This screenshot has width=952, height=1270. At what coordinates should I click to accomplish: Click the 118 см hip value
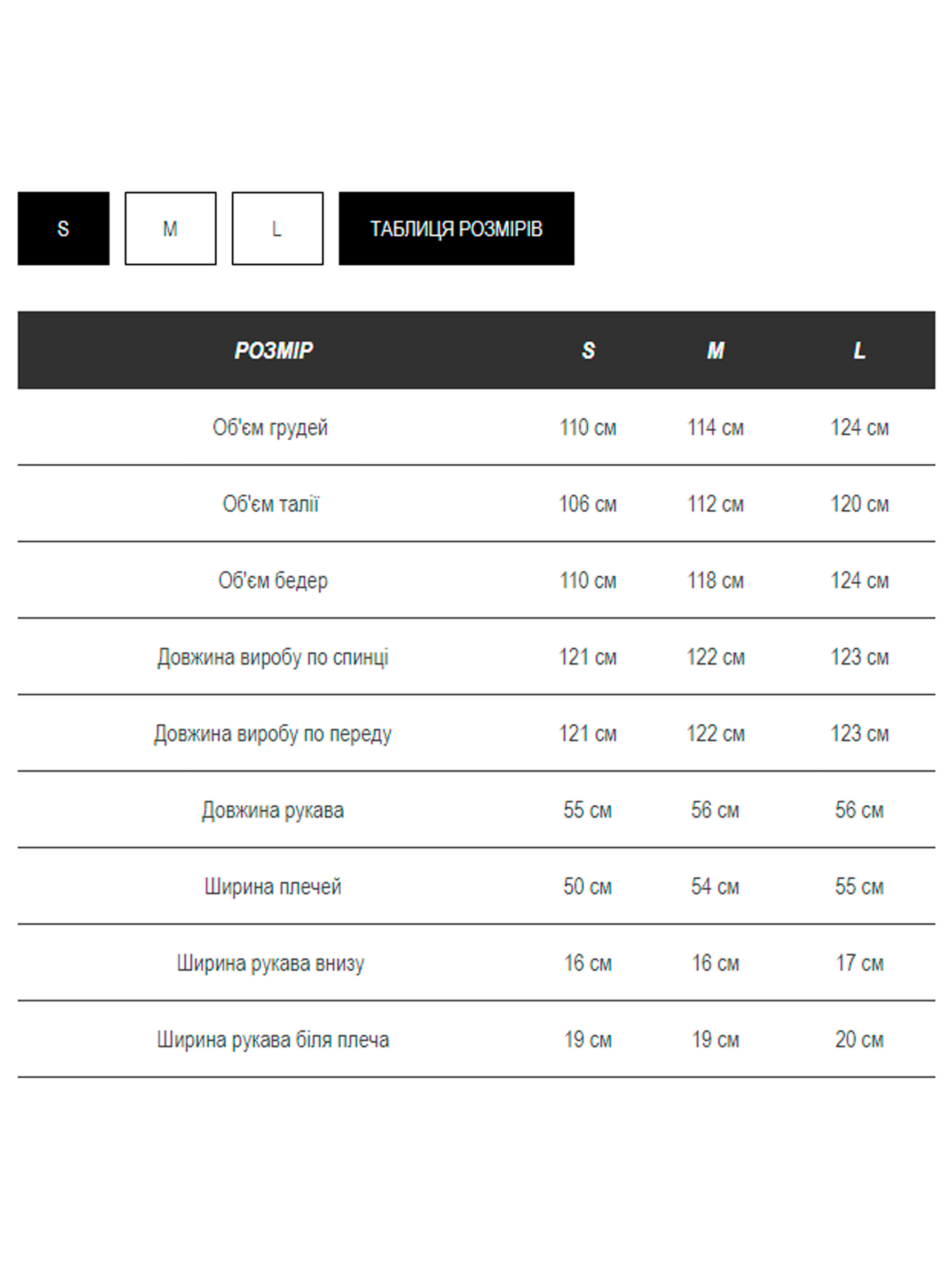[716, 580]
